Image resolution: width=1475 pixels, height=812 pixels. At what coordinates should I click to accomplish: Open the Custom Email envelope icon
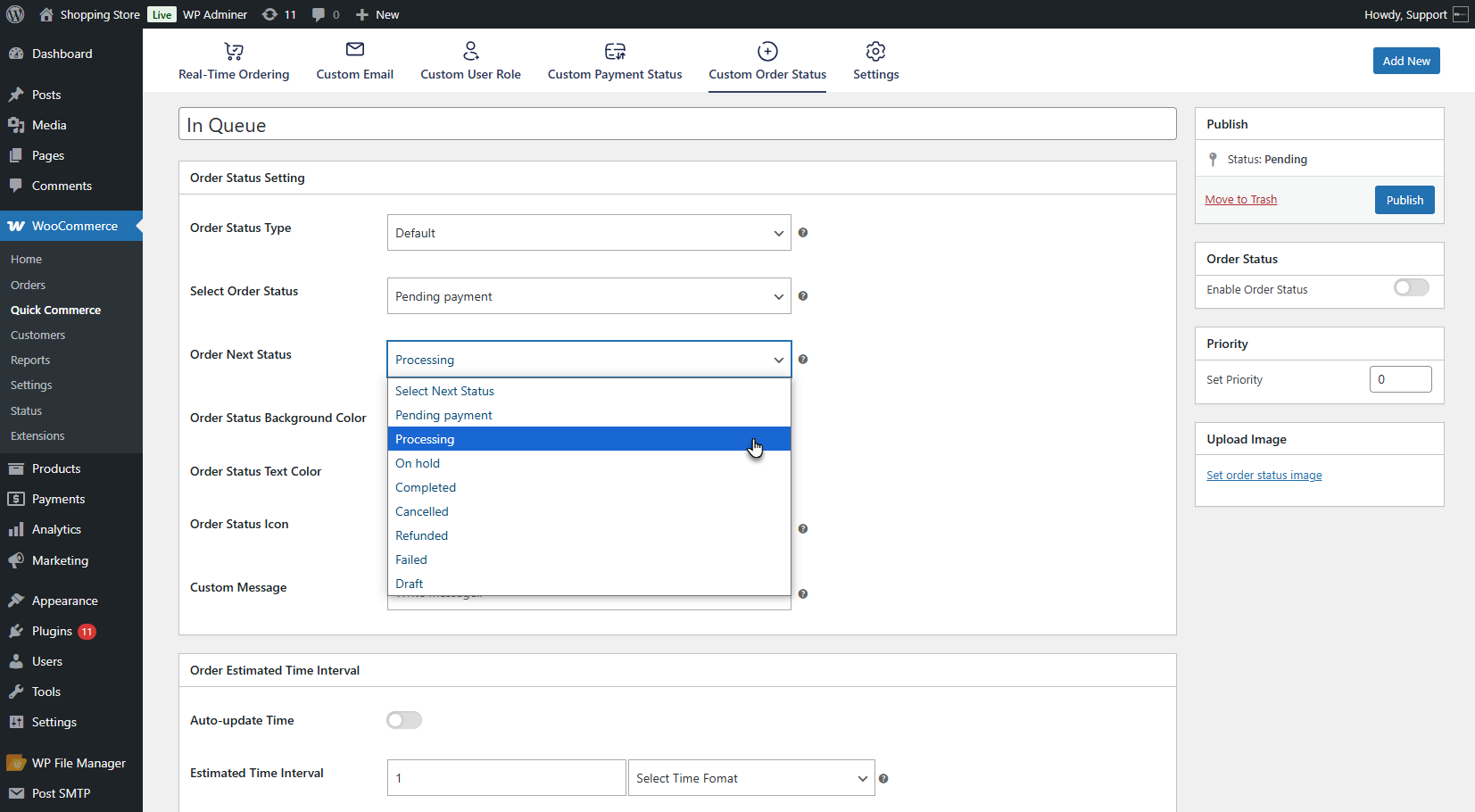(x=355, y=50)
